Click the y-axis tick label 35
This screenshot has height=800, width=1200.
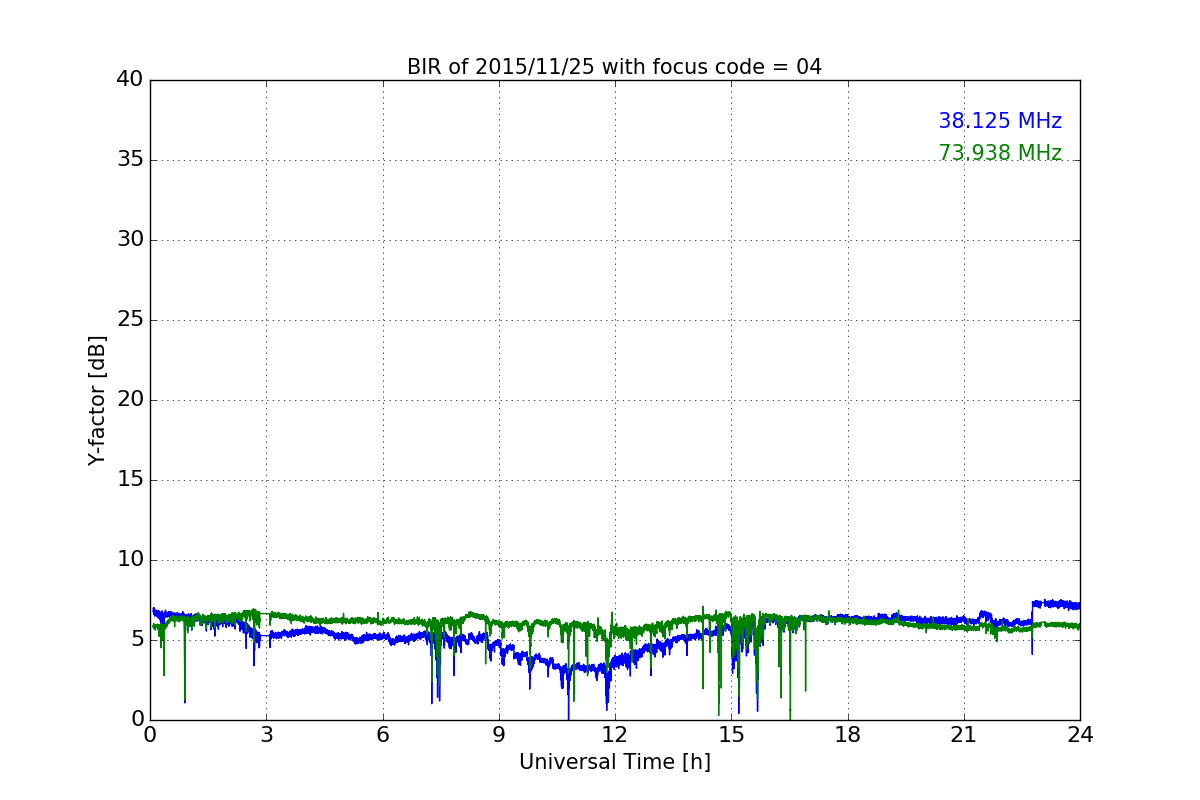click(130, 160)
